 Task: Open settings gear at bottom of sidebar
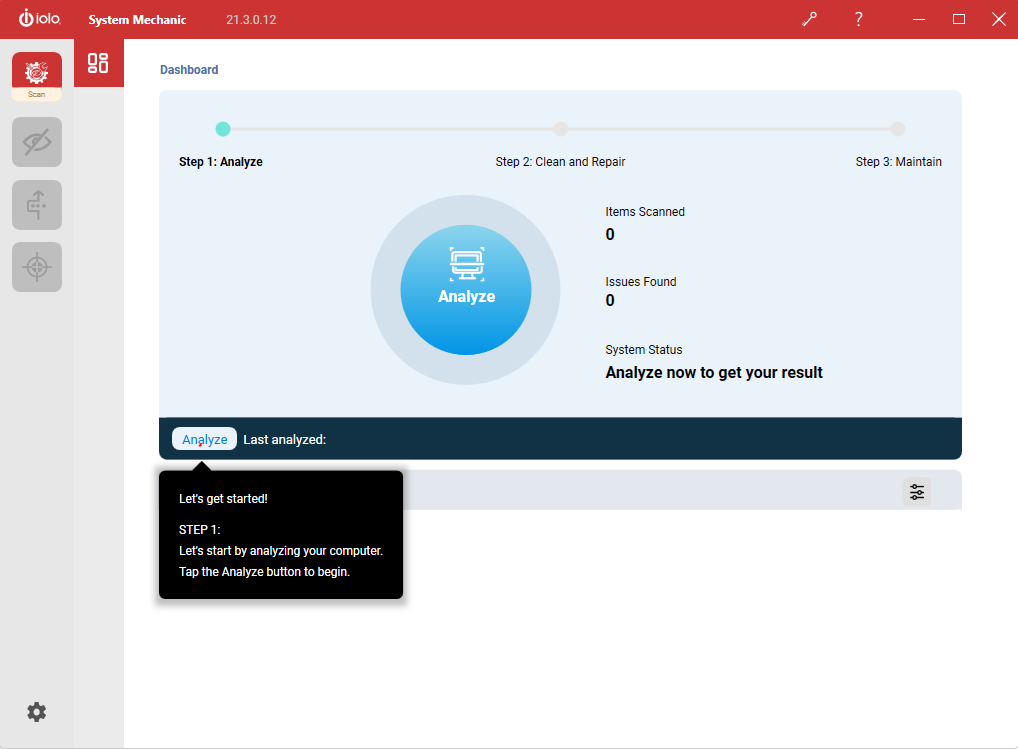point(36,712)
